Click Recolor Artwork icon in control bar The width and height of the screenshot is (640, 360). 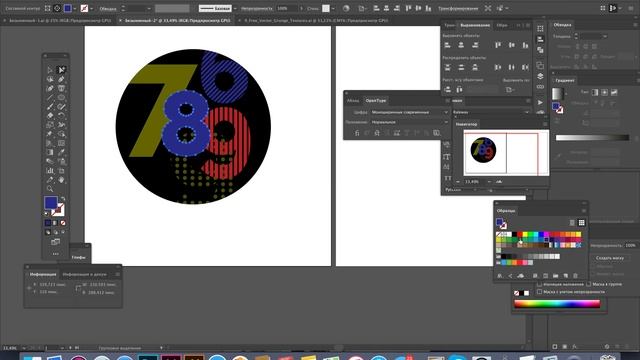[346, 8]
